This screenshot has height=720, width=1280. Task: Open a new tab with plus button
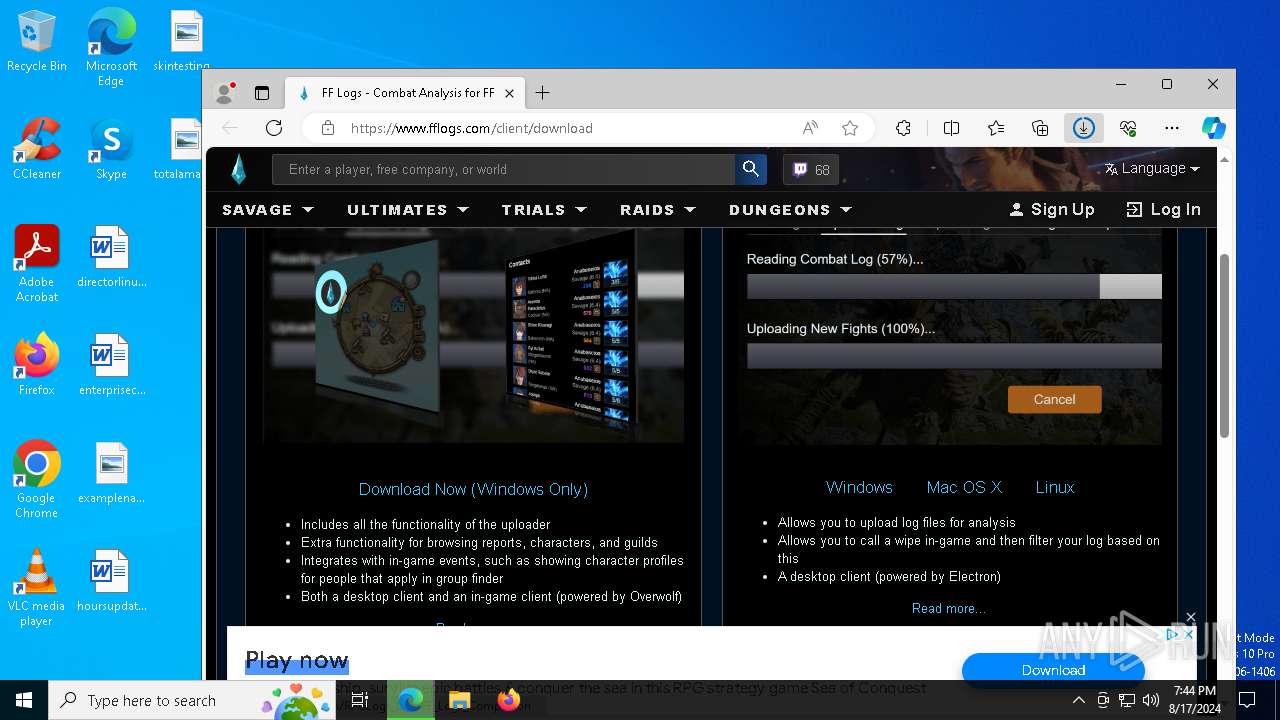pyautogui.click(x=542, y=93)
